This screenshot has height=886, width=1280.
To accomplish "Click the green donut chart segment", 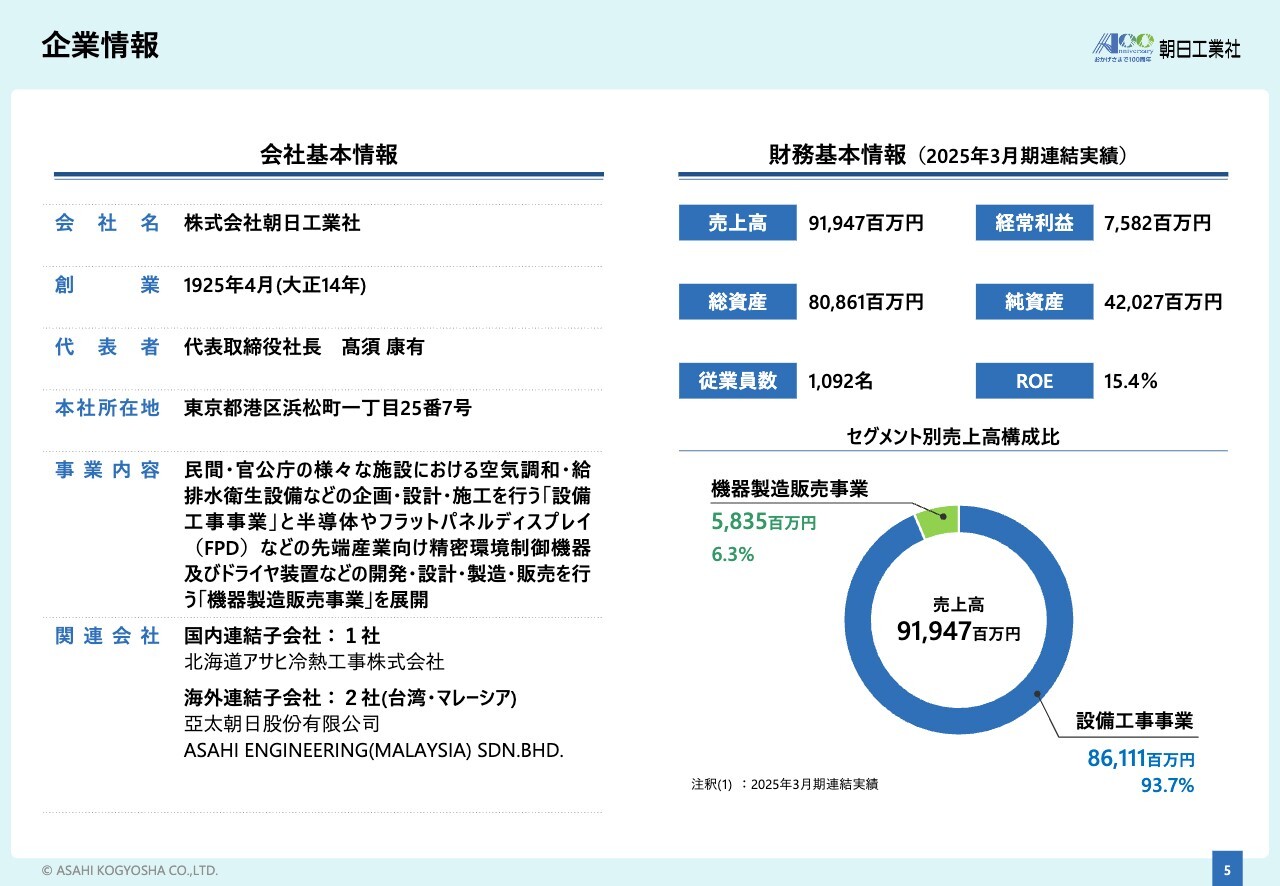I will [x=939, y=522].
